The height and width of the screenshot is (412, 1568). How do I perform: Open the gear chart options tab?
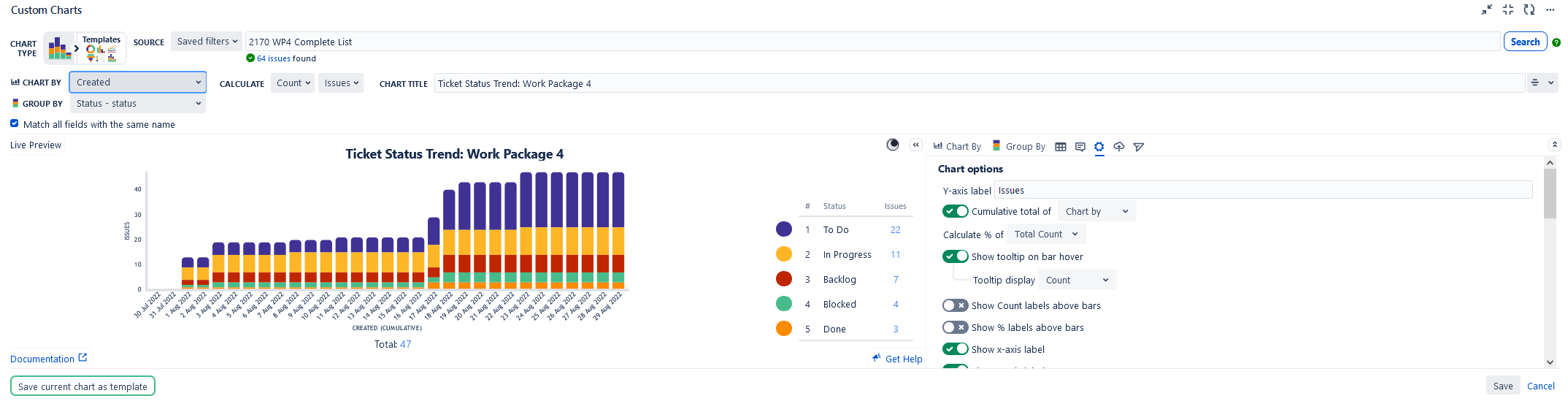tap(1099, 147)
